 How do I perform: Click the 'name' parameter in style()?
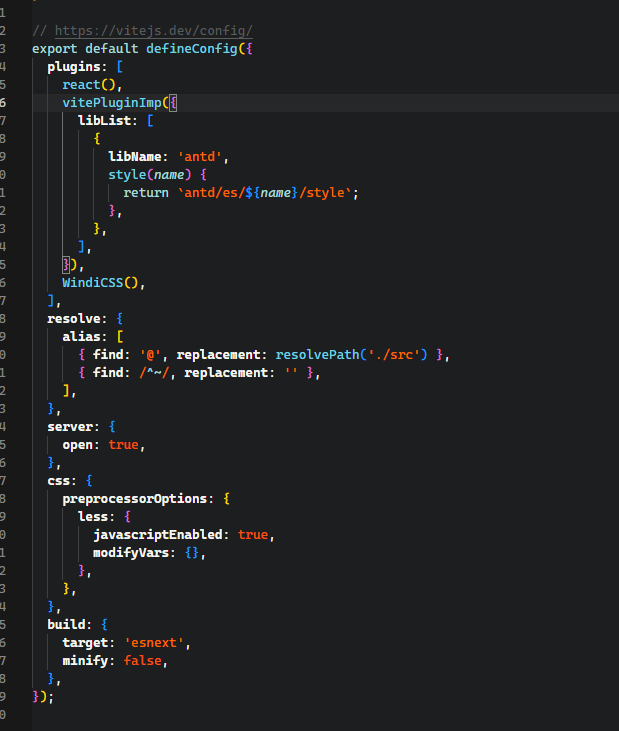169,175
